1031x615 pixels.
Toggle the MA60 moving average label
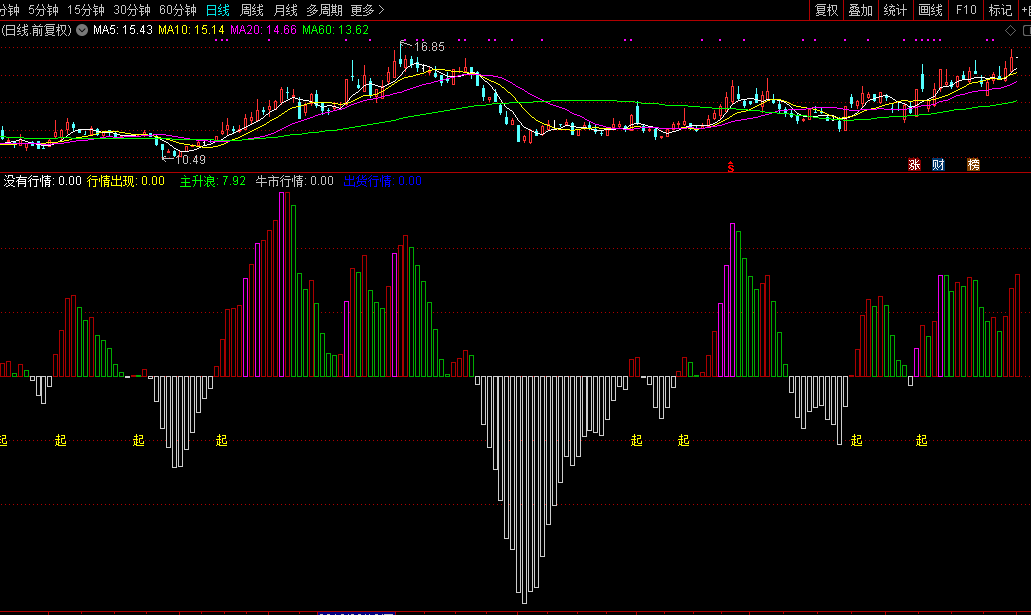pos(335,30)
